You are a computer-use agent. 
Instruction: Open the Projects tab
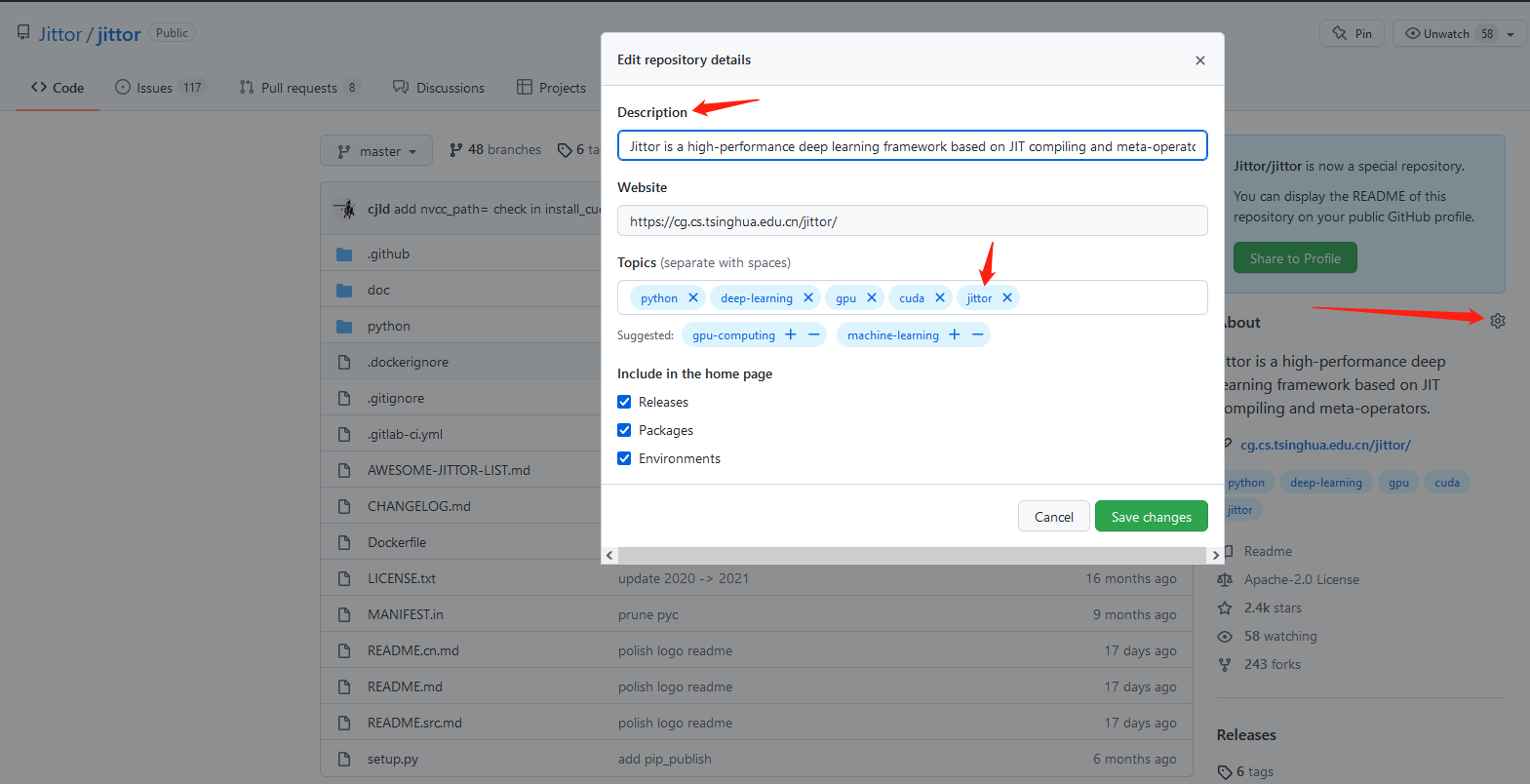(x=552, y=88)
